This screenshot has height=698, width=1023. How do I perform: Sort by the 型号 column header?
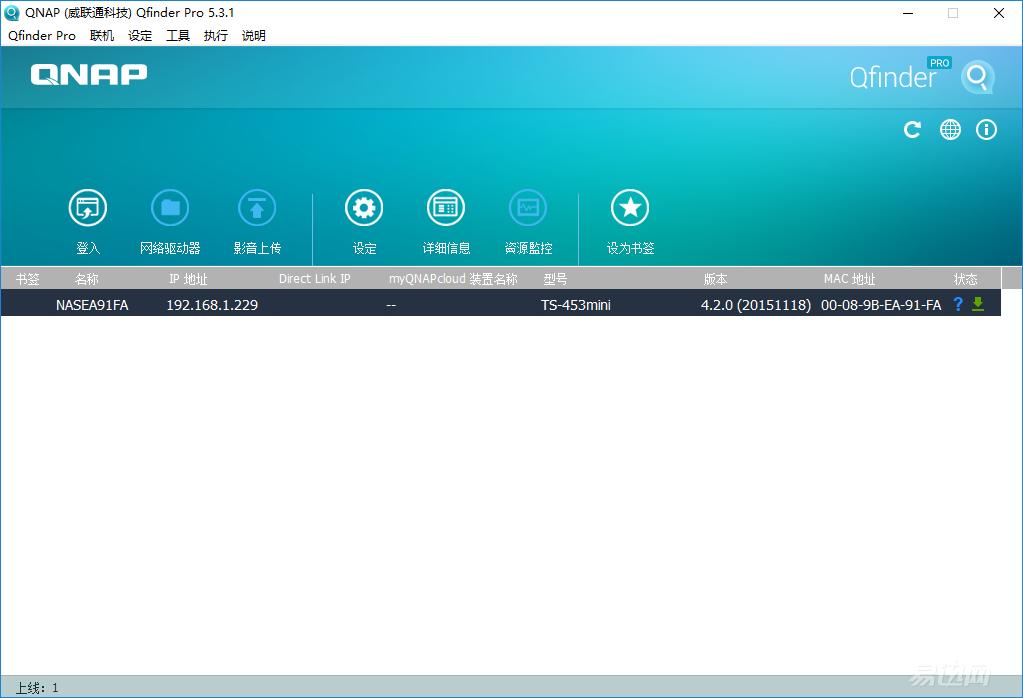click(x=555, y=279)
